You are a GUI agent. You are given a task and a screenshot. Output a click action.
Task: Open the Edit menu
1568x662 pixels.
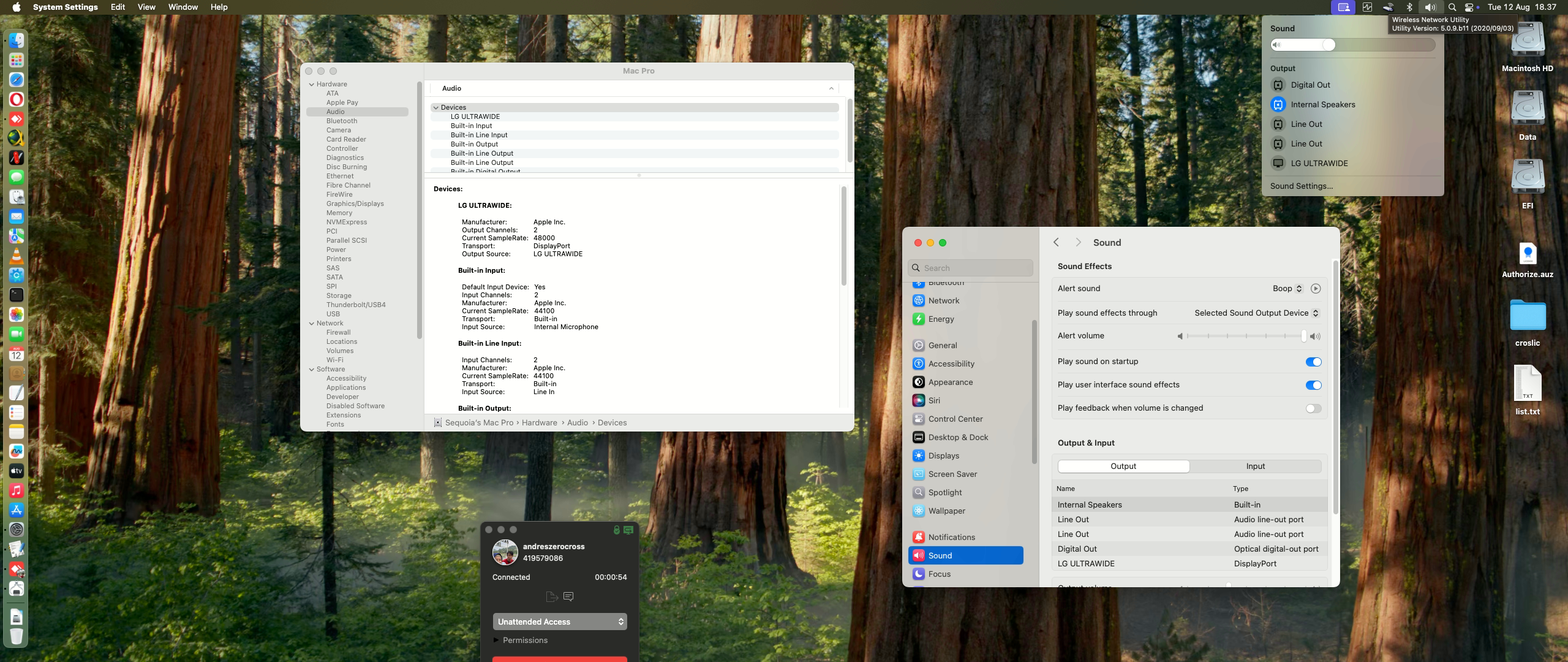pyautogui.click(x=118, y=7)
